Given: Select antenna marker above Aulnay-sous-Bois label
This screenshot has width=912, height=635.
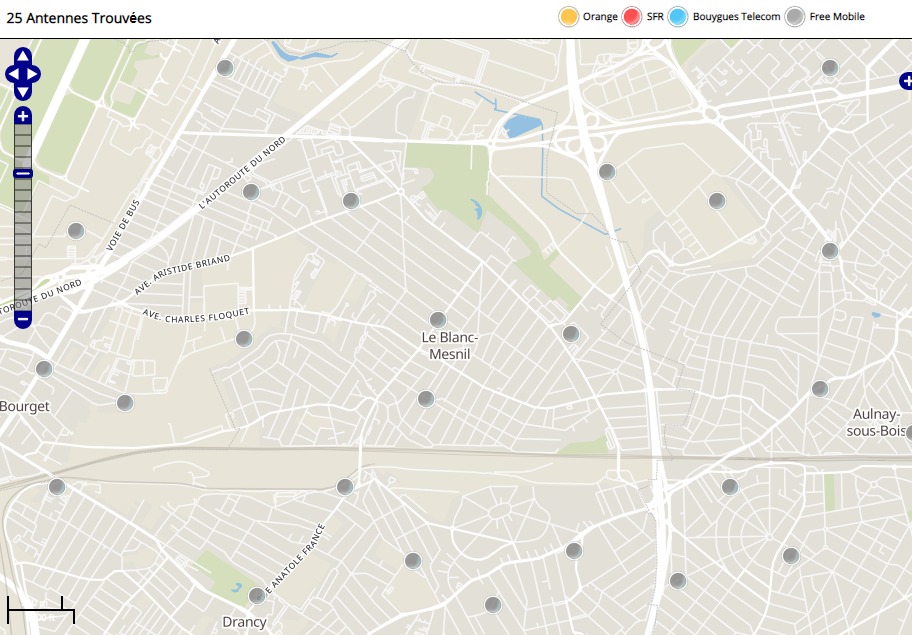Looking at the screenshot, I should (820, 389).
